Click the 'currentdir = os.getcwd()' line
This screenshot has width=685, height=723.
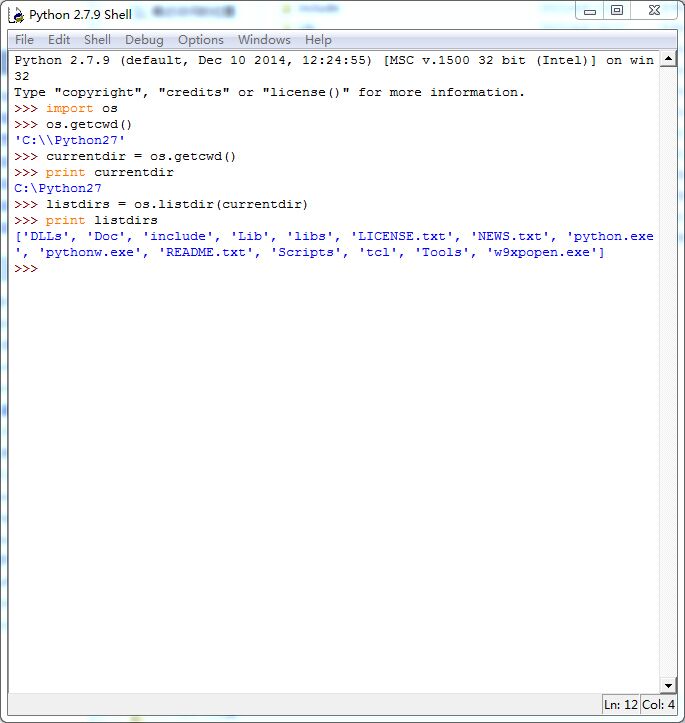(125, 156)
